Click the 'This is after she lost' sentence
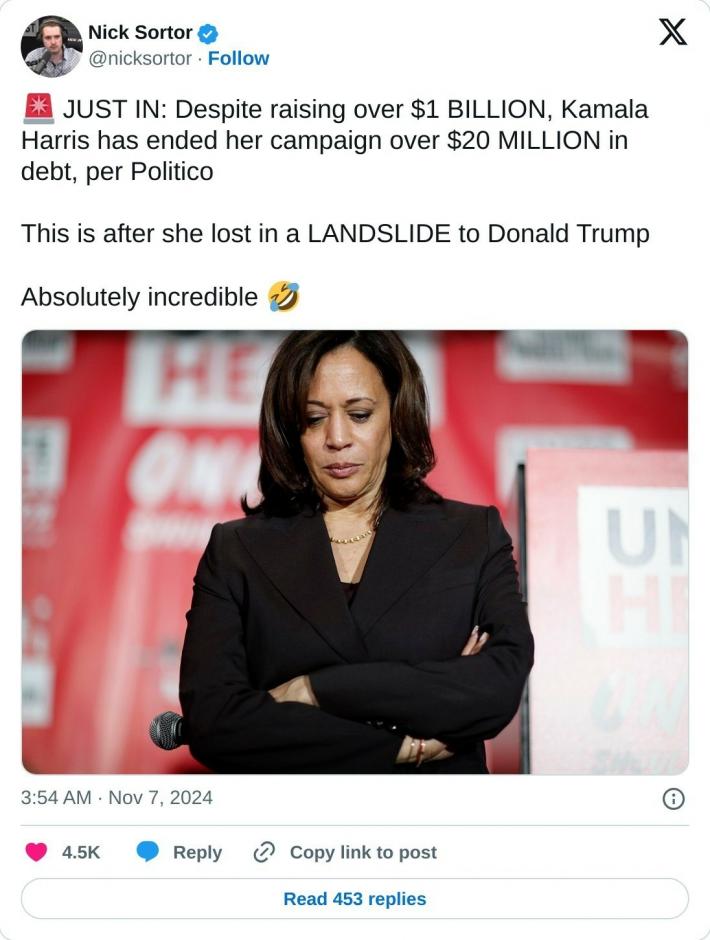Screen dimensions: 710x940 point(335,234)
